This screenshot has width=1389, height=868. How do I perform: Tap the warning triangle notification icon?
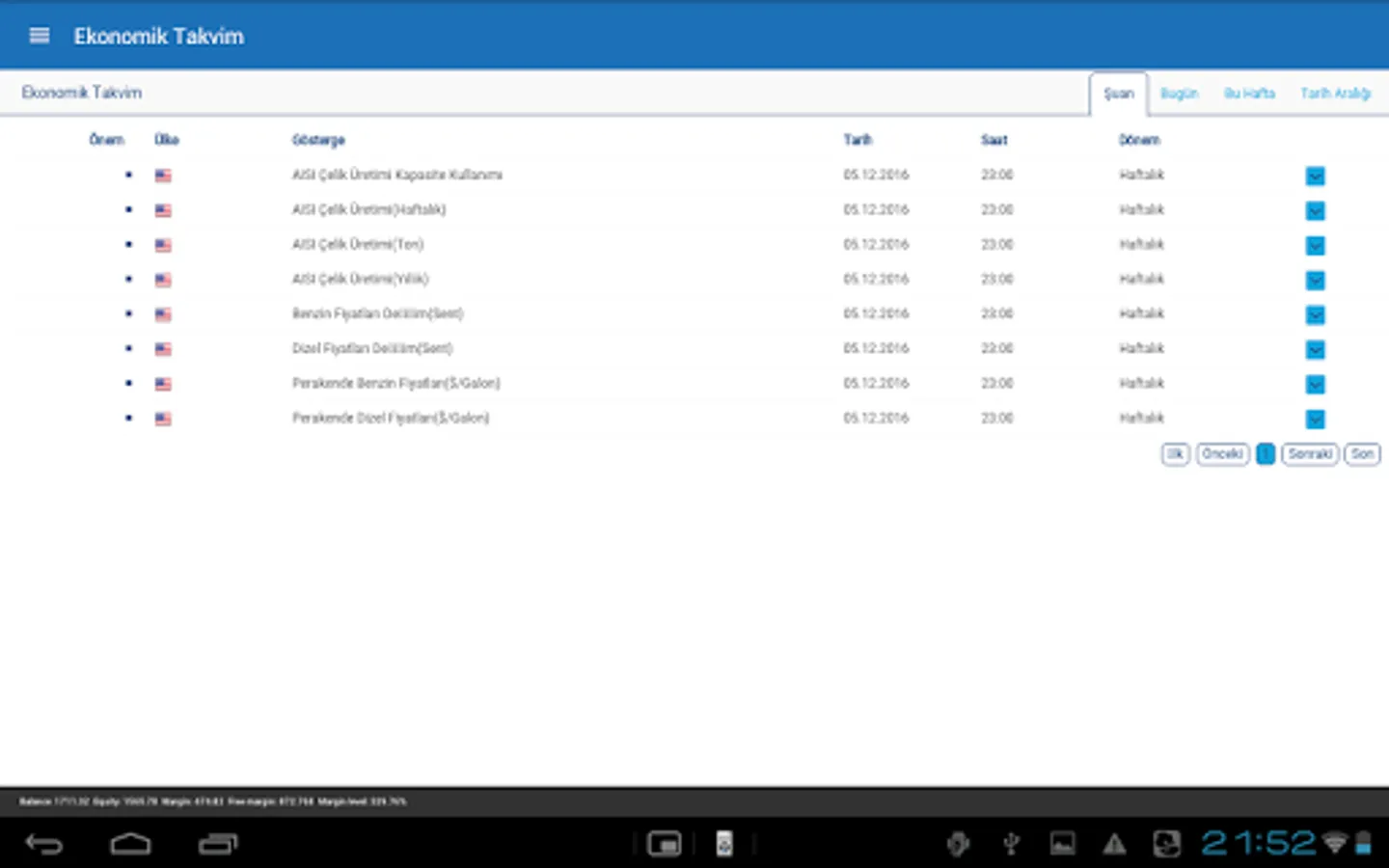[x=1114, y=845]
